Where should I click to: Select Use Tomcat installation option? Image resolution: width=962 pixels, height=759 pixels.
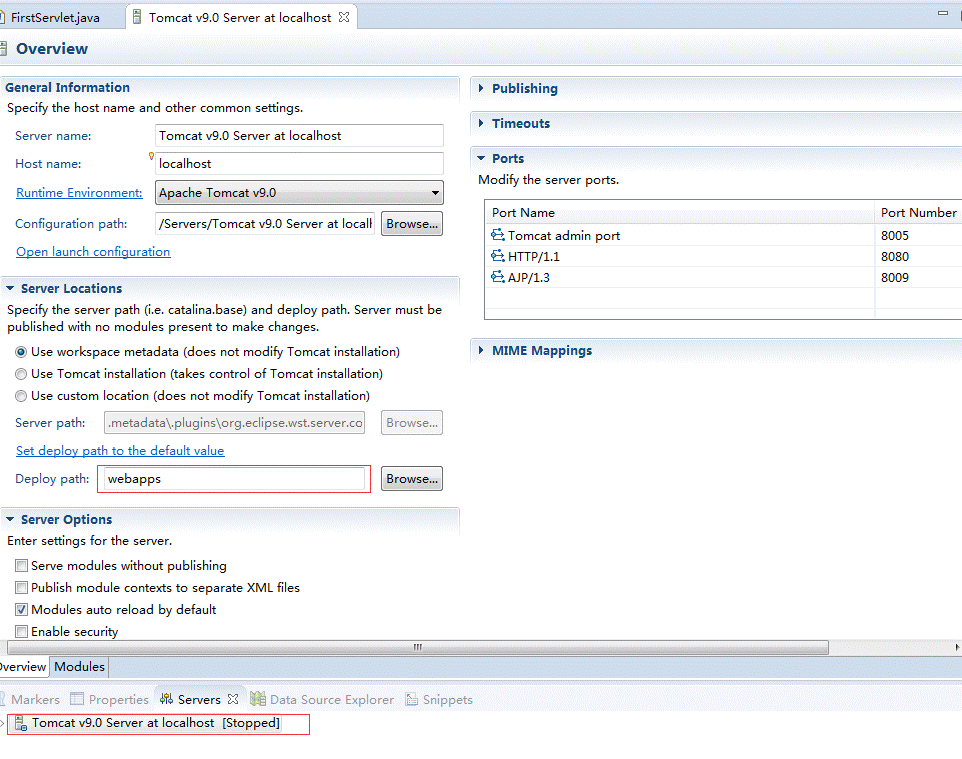tap(21, 374)
